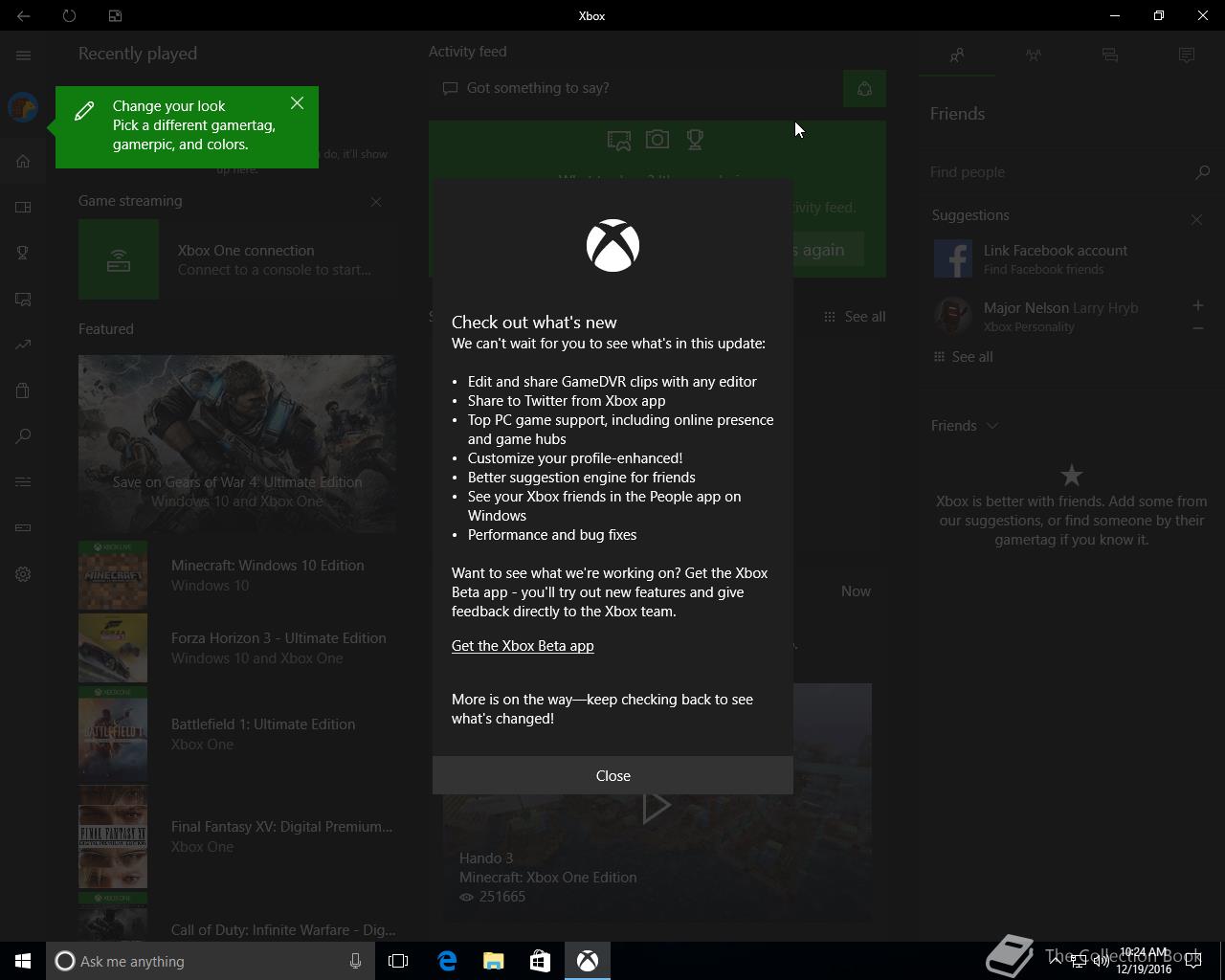Open the hamburger navigation menu
Image resolution: width=1225 pixels, height=980 pixels.
(x=23, y=56)
